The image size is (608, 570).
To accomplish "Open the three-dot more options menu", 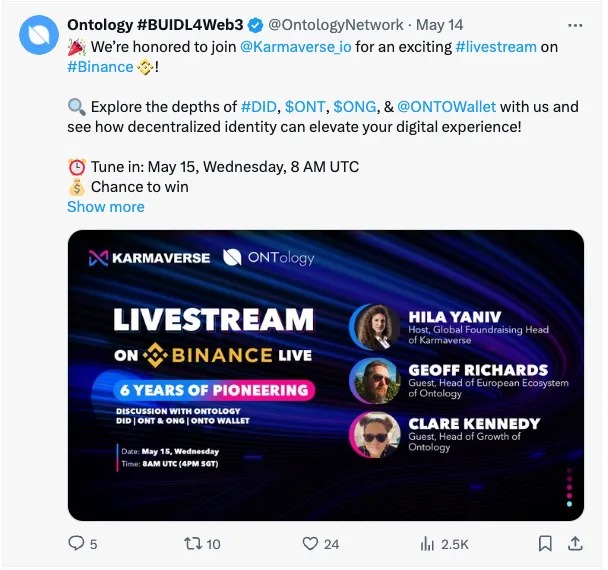I will 575,25.
